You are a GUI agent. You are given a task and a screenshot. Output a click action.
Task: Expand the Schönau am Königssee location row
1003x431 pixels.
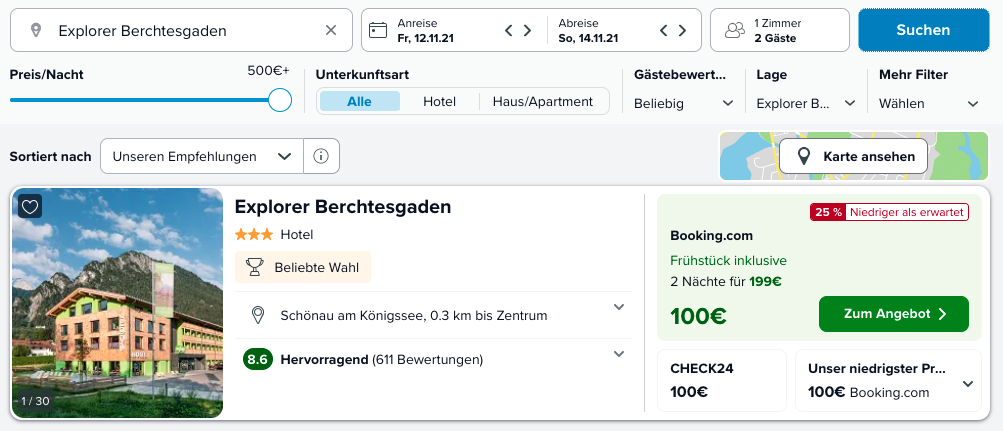click(434, 315)
